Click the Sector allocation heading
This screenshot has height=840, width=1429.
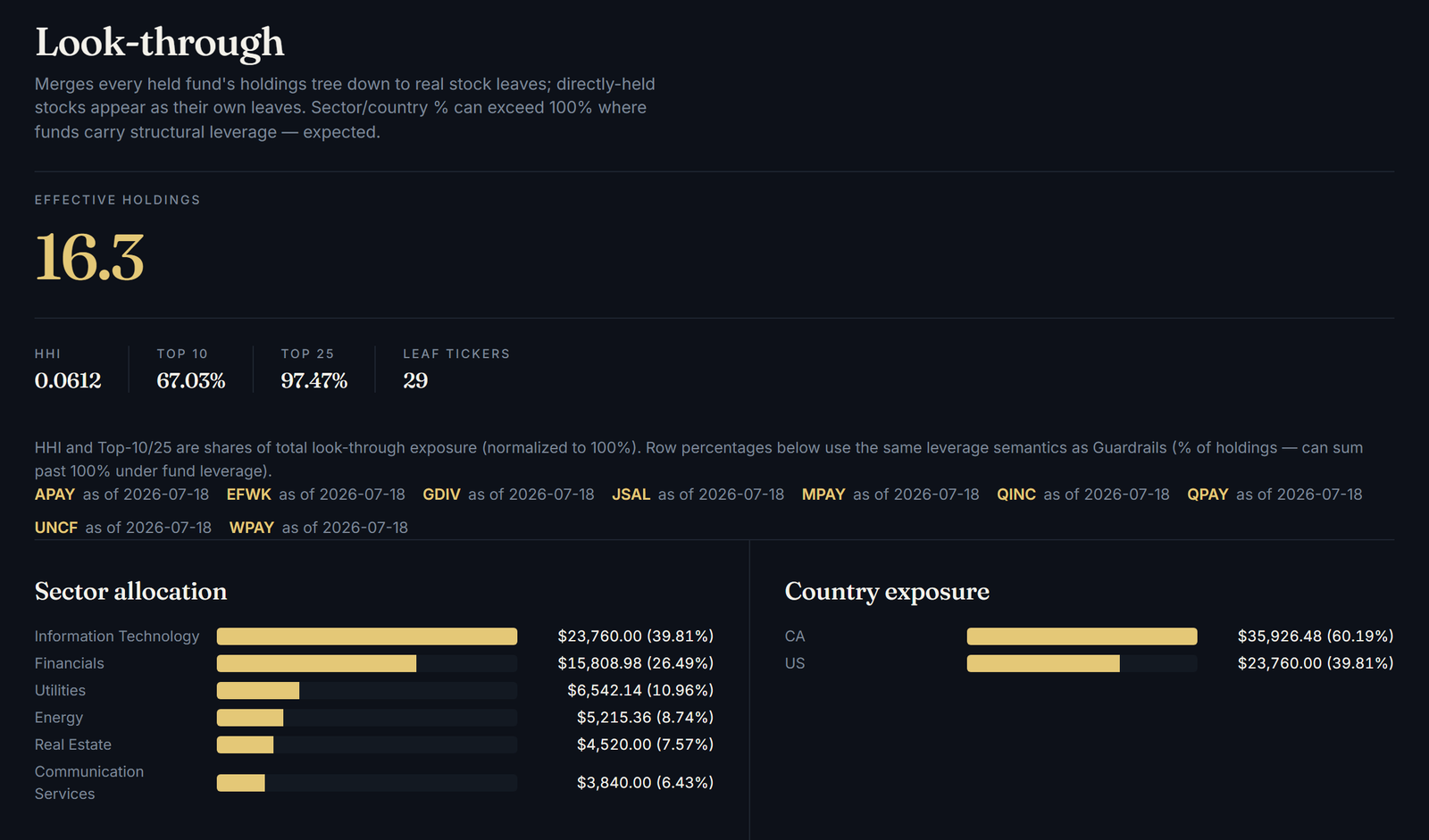point(131,592)
